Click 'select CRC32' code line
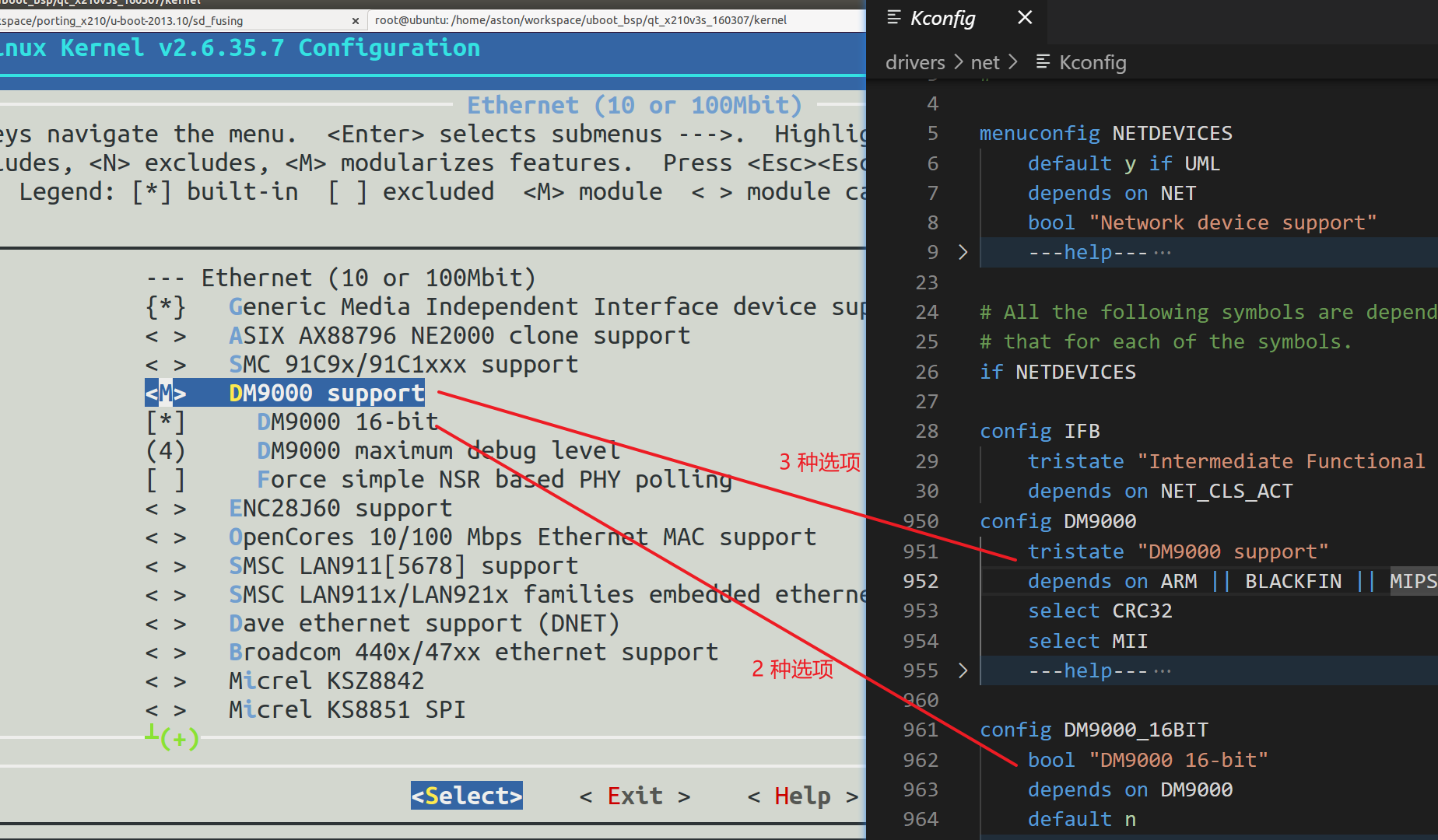The image size is (1438, 840). [1100, 611]
